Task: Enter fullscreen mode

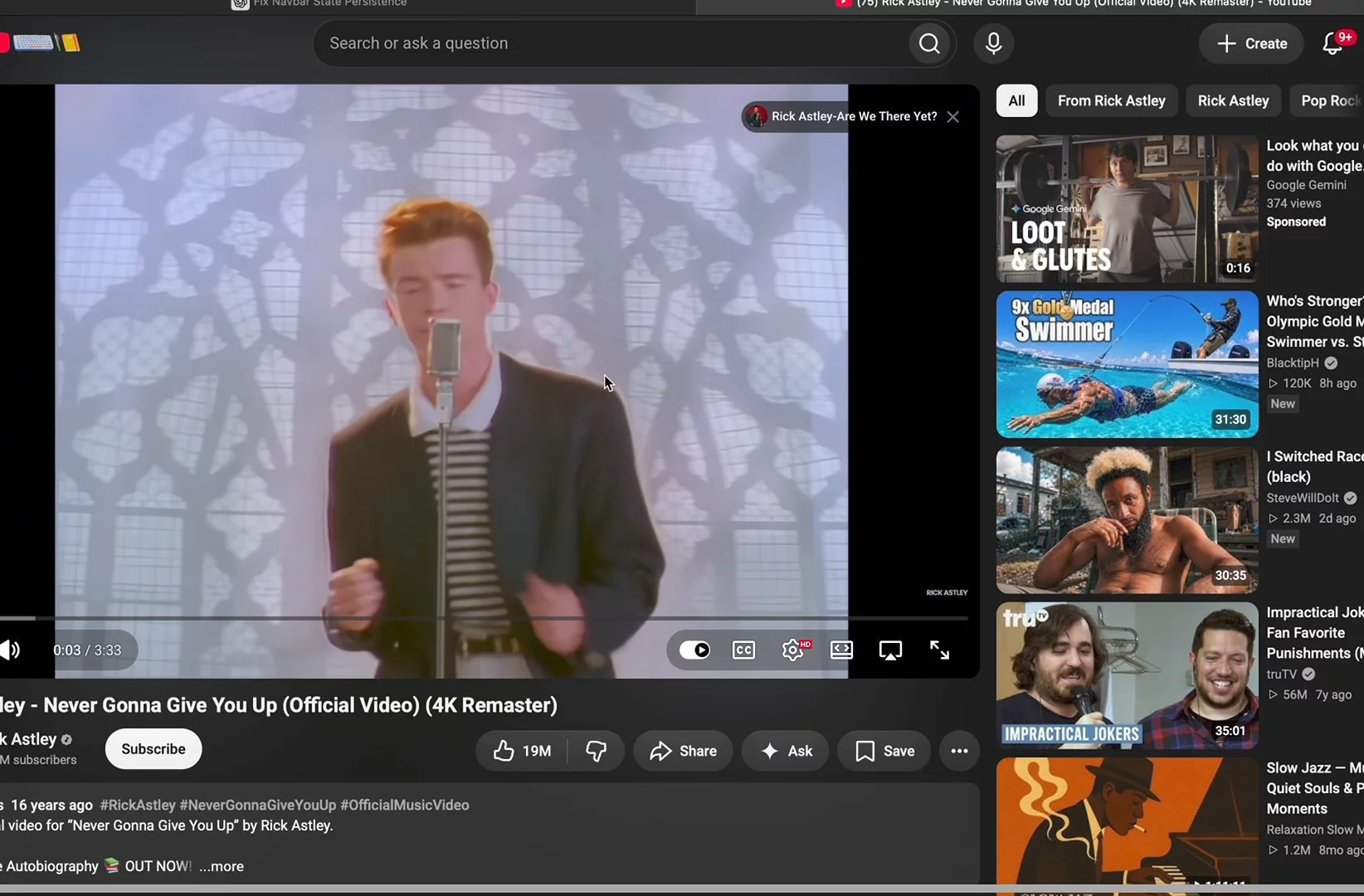Action: point(939,650)
